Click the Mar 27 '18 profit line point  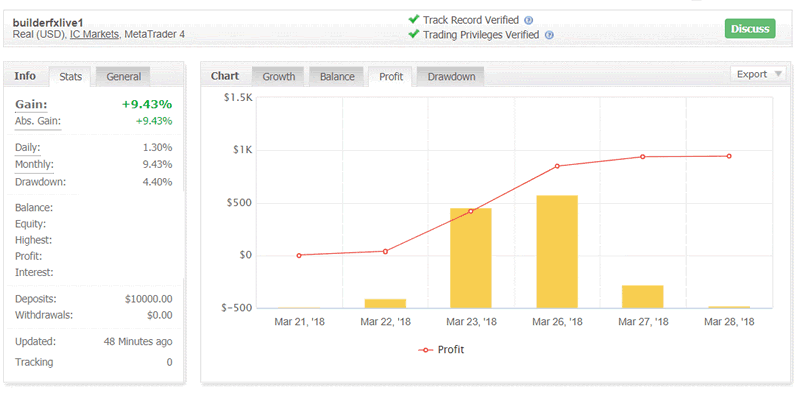click(643, 157)
